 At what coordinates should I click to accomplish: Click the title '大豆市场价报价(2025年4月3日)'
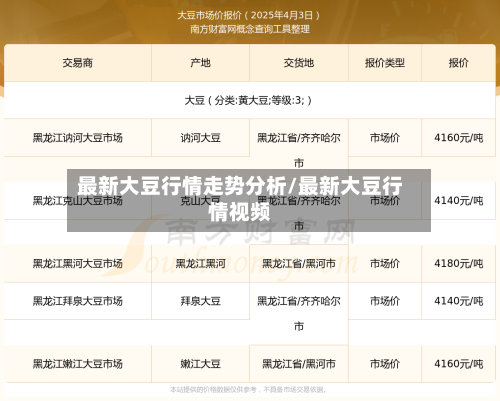pyautogui.click(x=249, y=15)
